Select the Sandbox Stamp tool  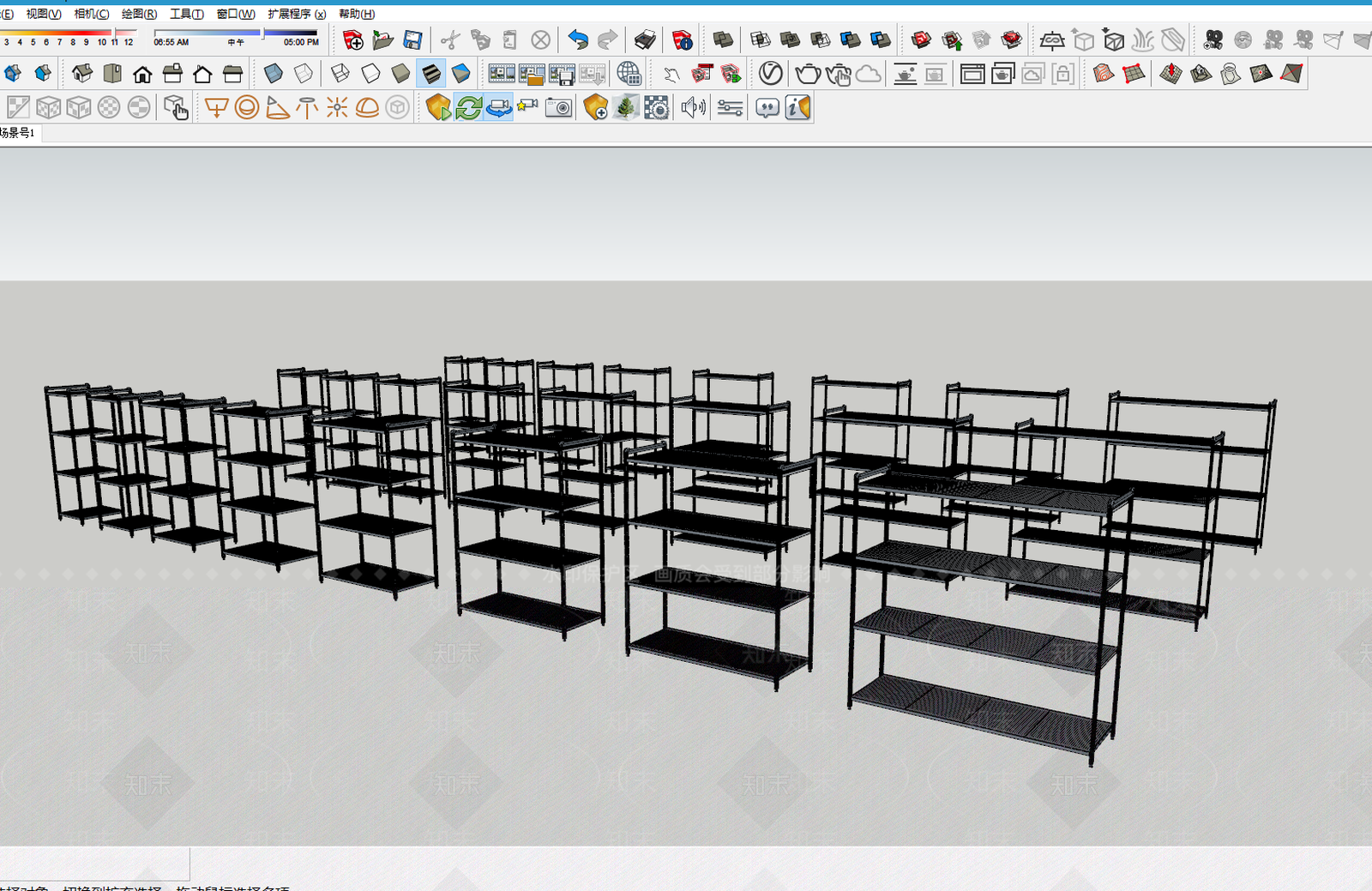pos(1200,74)
